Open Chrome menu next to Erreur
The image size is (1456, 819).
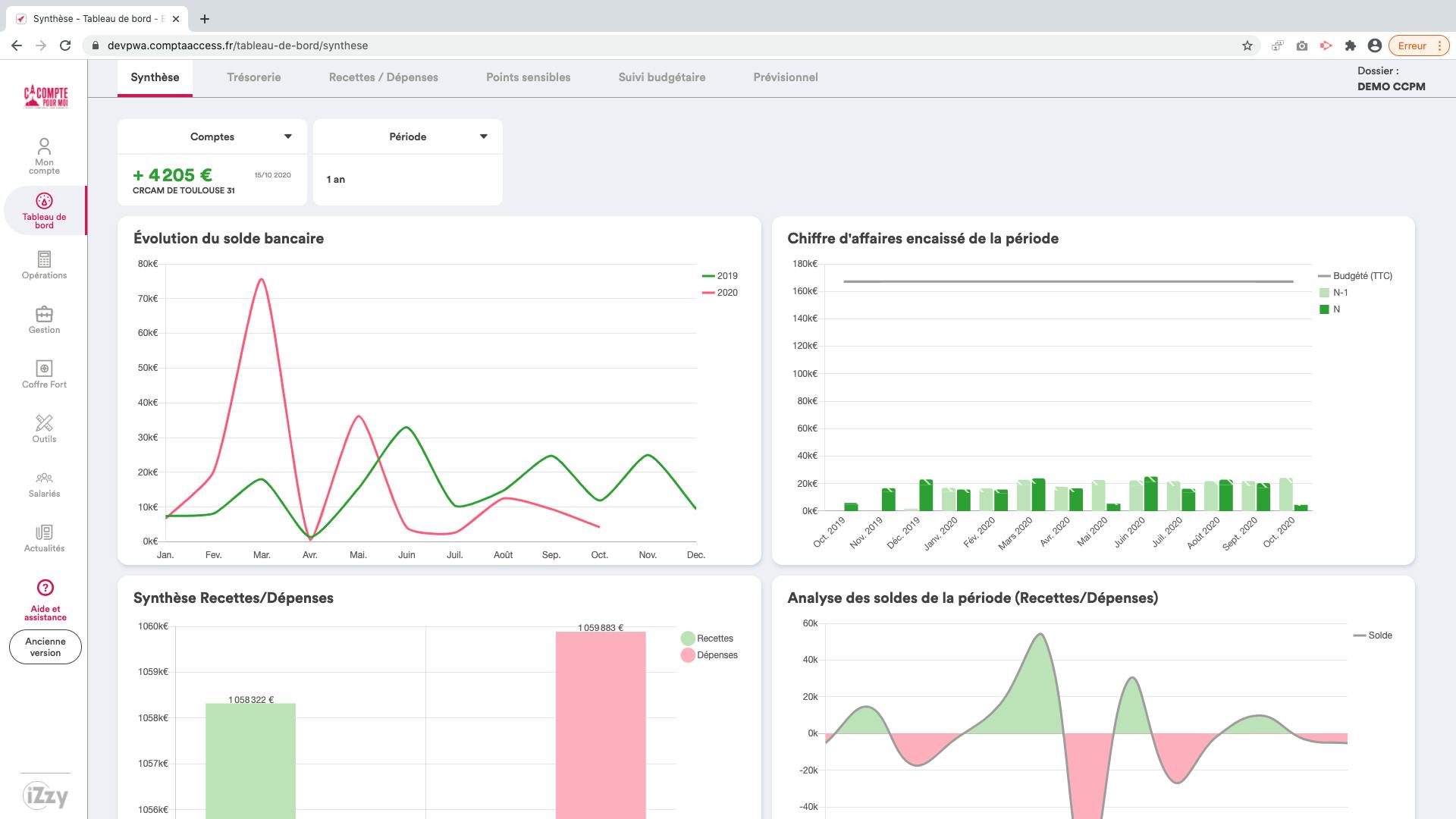[1439, 45]
